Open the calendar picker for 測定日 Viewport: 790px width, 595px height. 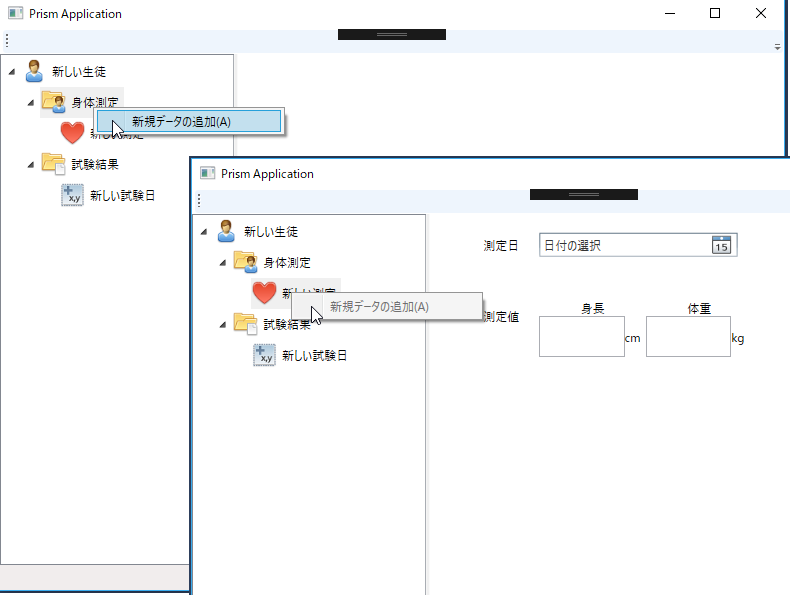click(721, 245)
